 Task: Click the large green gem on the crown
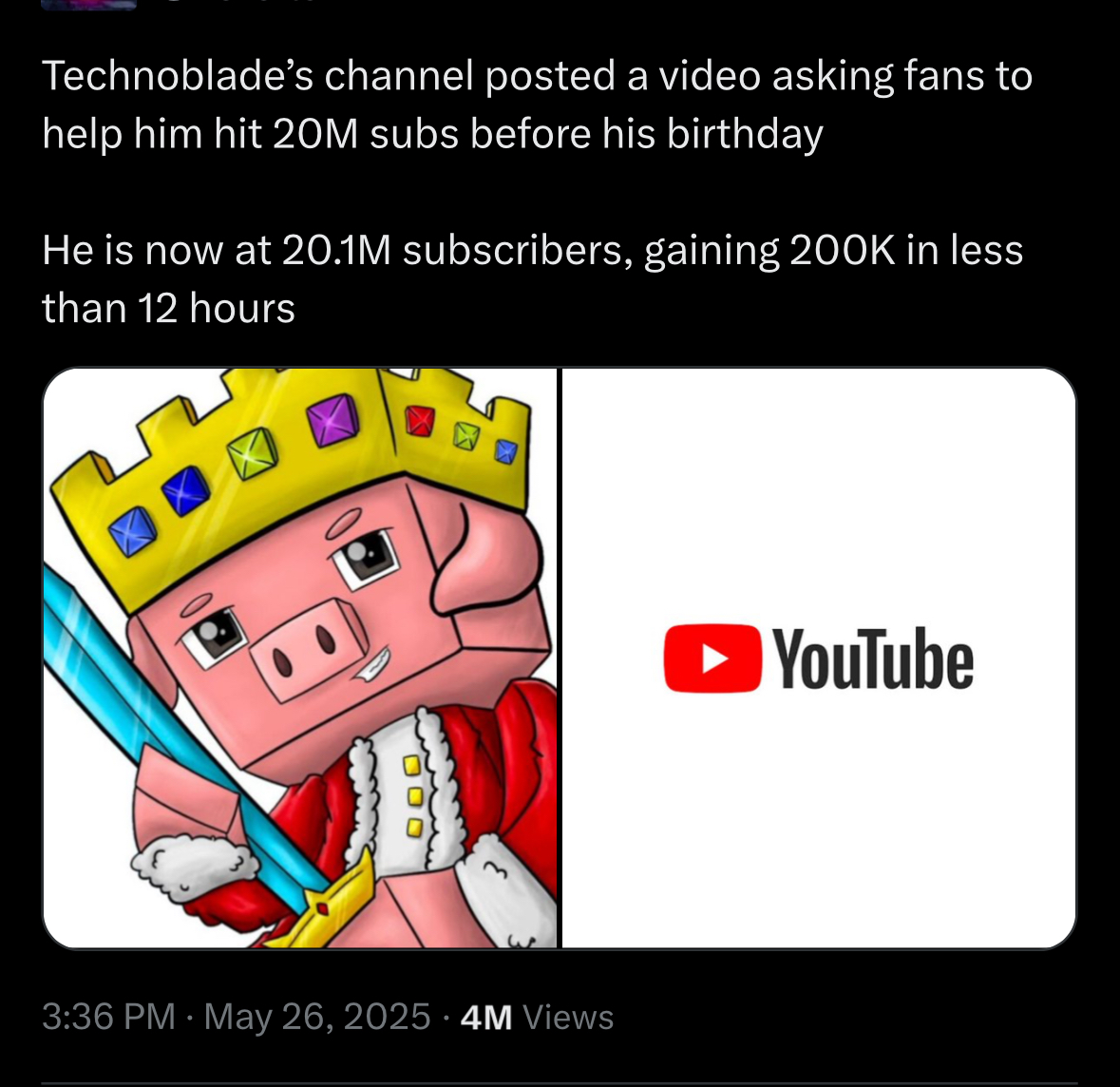[x=252, y=451]
